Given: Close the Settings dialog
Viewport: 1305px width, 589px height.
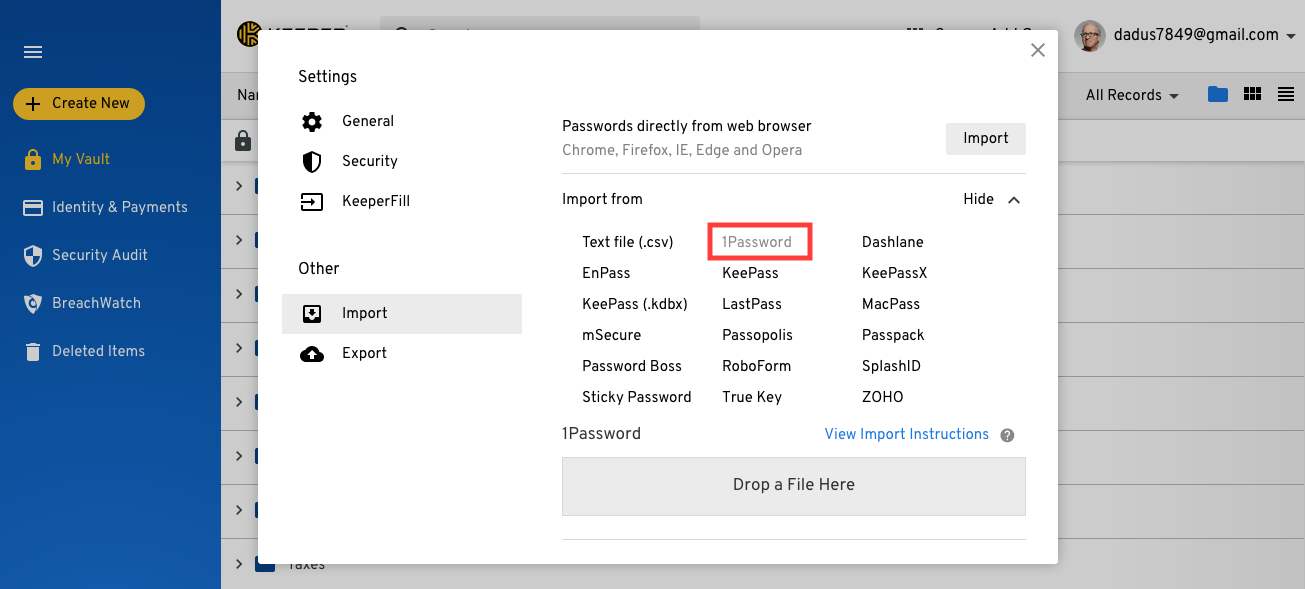Looking at the screenshot, I should point(1038,50).
